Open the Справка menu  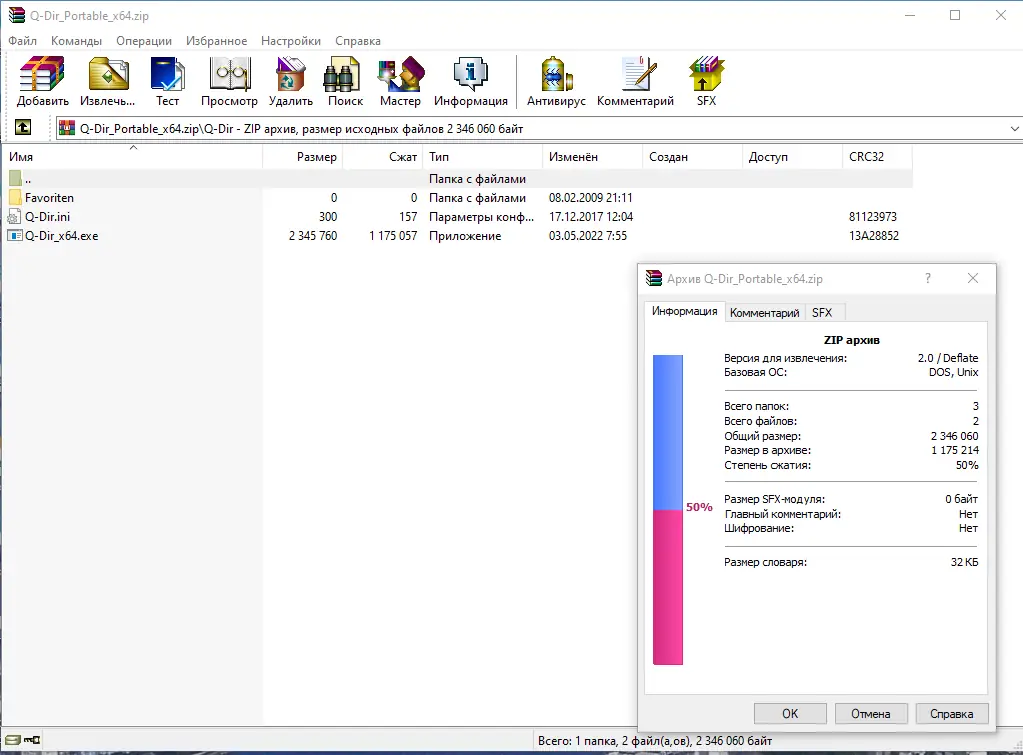point(358,40)
